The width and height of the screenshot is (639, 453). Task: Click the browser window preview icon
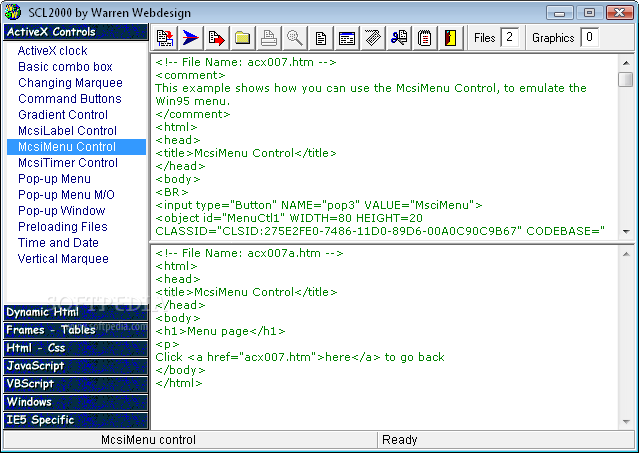click(346, 38)
